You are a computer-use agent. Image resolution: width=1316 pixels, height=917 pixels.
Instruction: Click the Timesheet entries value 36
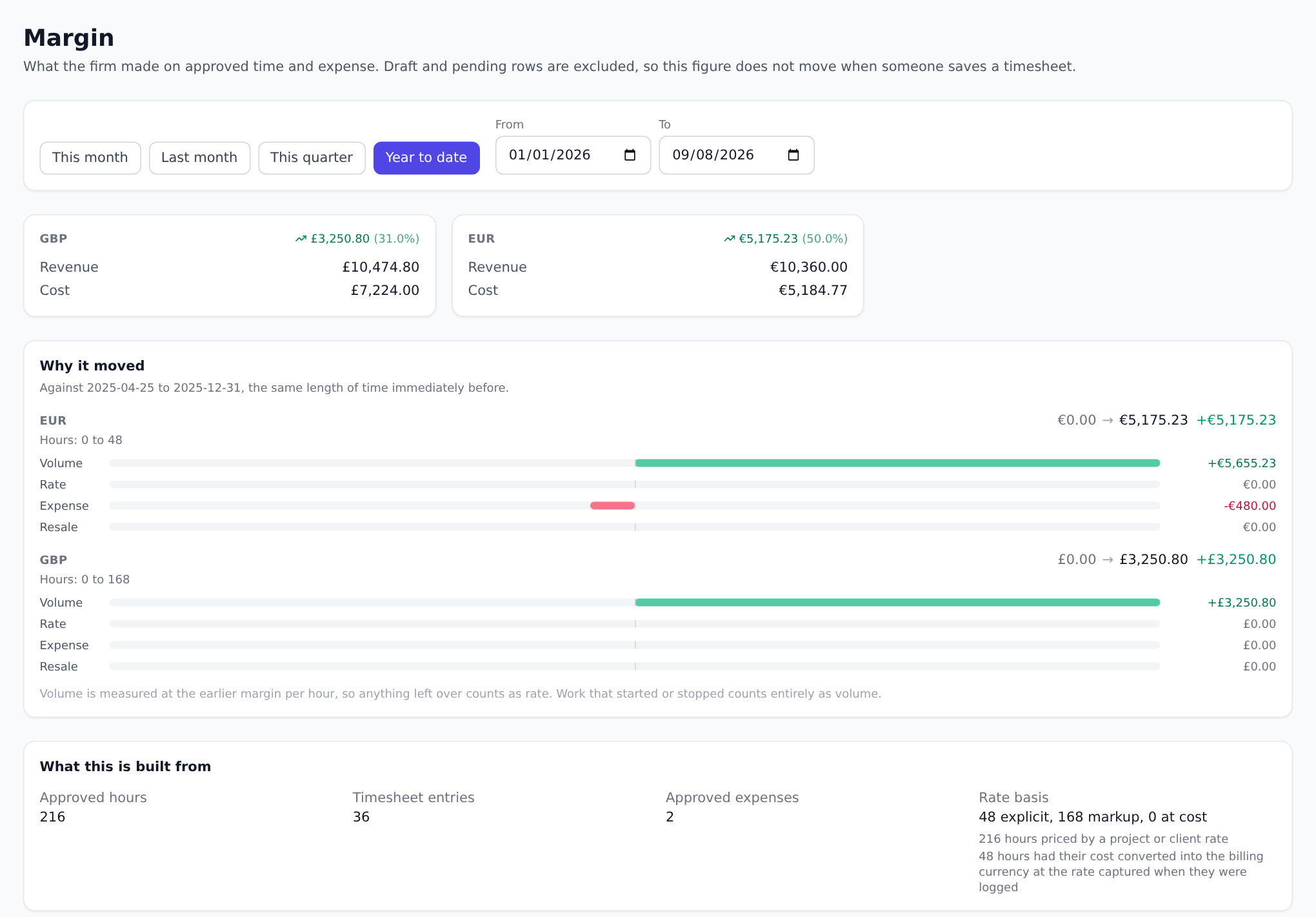pos(361,817)
